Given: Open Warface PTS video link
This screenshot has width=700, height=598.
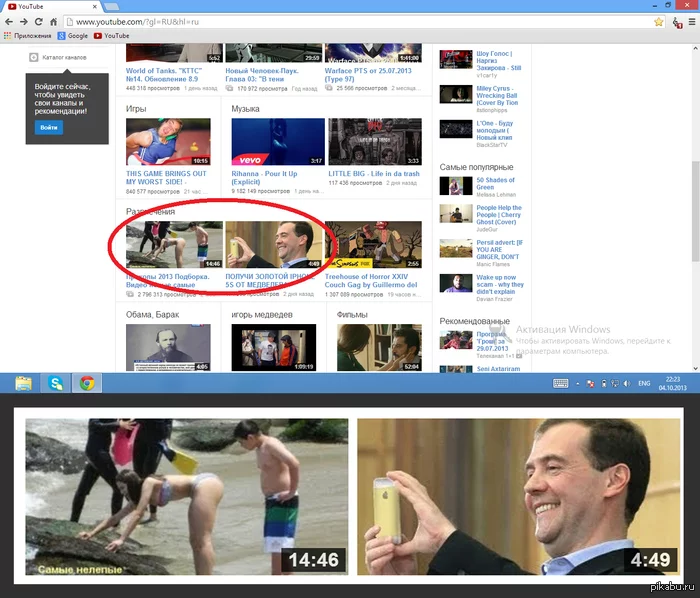Looking at the screenshot, I should click(368, 75).
